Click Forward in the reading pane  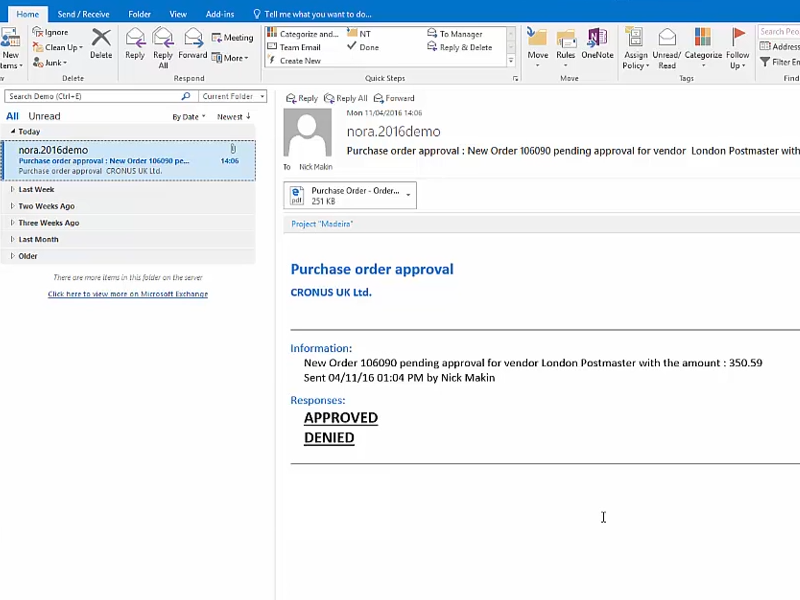(394, 98)
